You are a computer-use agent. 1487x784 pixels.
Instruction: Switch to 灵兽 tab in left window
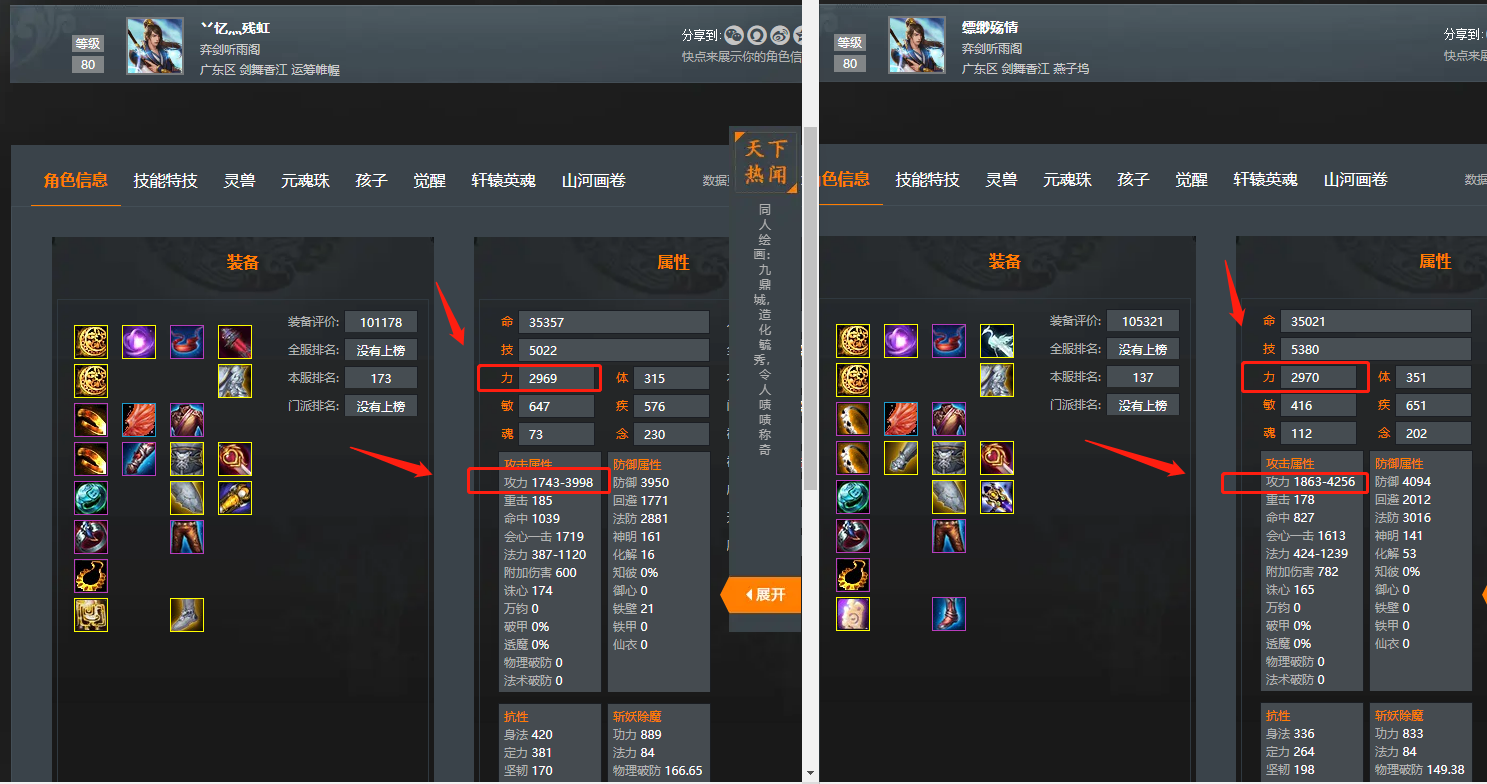click(239, 181)
